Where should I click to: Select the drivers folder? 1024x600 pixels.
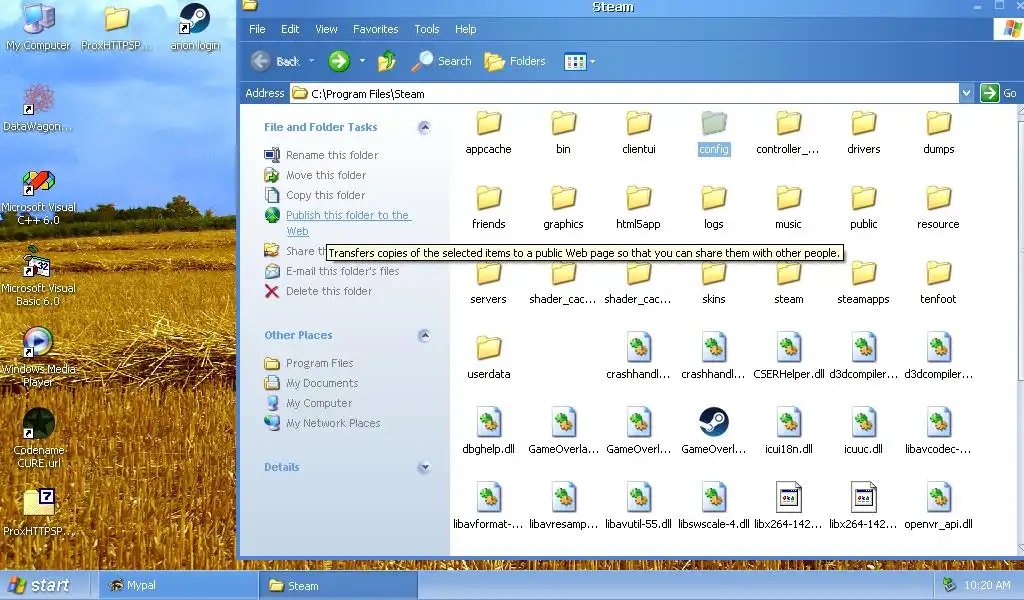tap(863, 133)
